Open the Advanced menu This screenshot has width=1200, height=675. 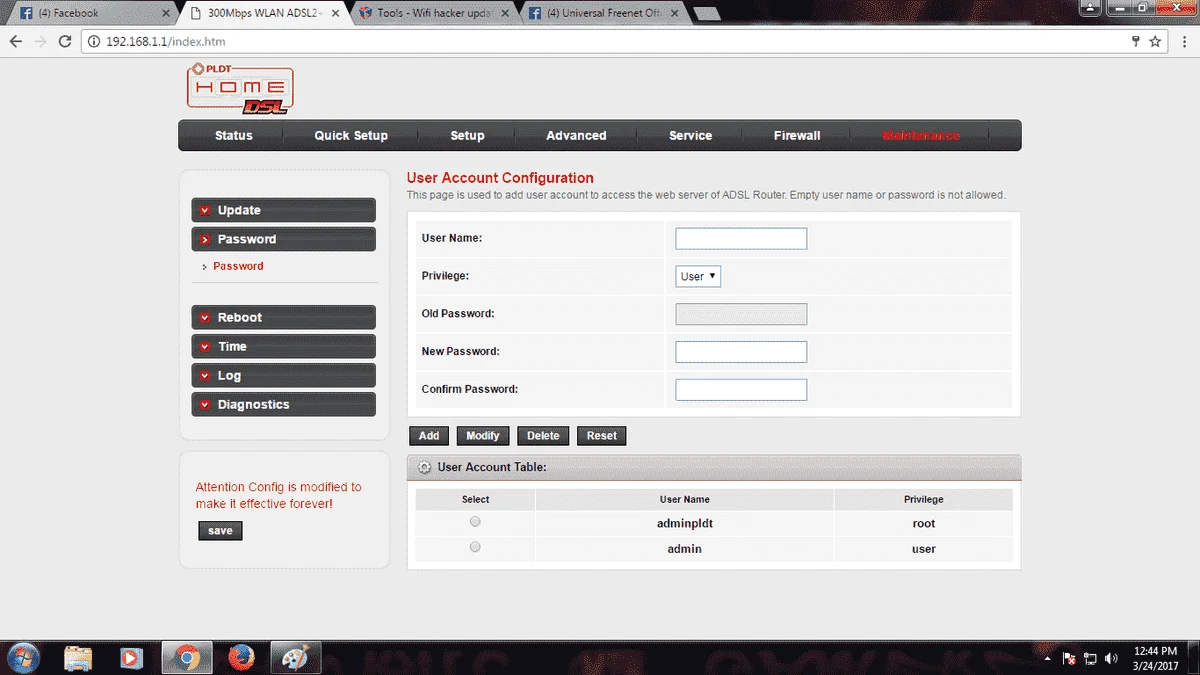(x=576, y=135)
